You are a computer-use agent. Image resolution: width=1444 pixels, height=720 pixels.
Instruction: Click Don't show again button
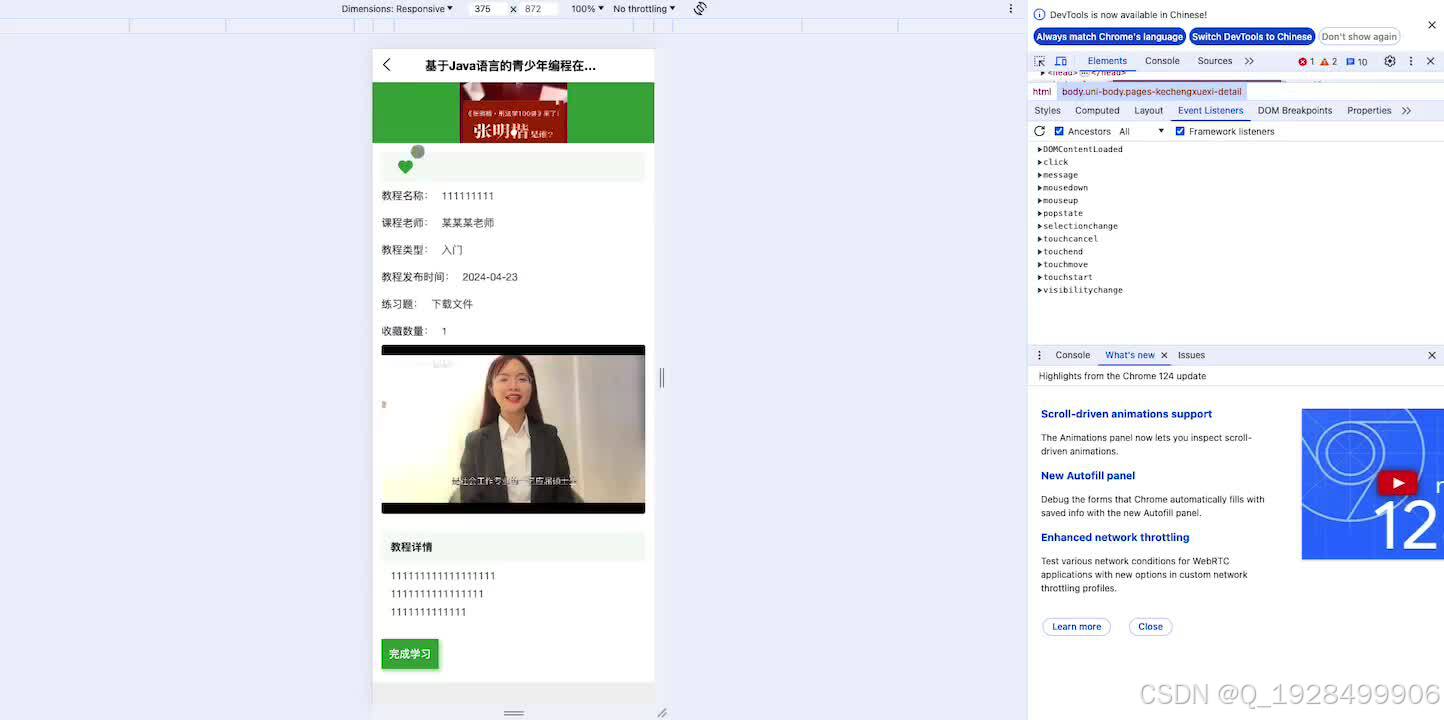coord(1359,37)
